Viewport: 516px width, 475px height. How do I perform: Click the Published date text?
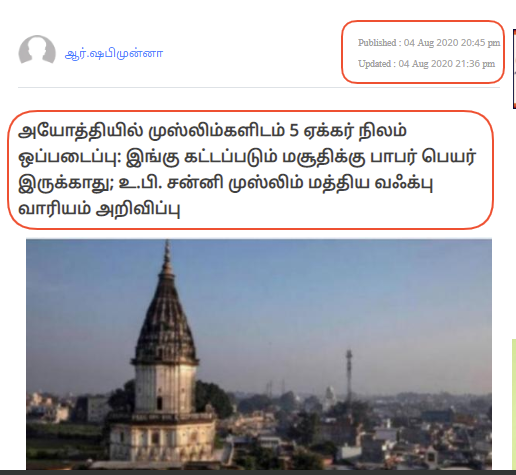[x=429, y=43]
